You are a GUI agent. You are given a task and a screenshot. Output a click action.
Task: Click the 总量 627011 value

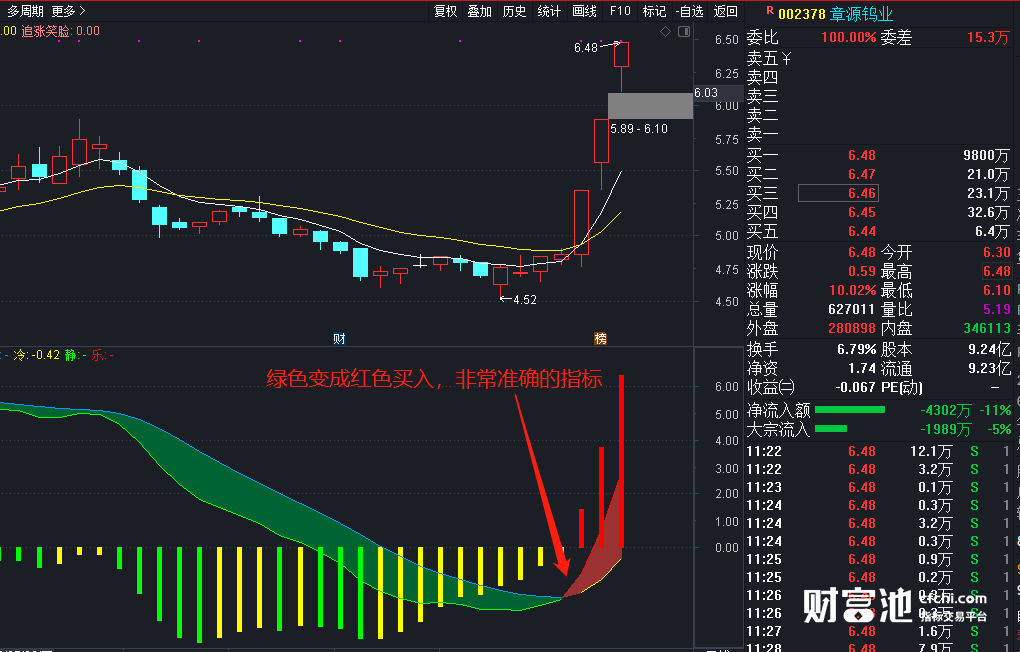pyautogui.click(x=852, y=309)
